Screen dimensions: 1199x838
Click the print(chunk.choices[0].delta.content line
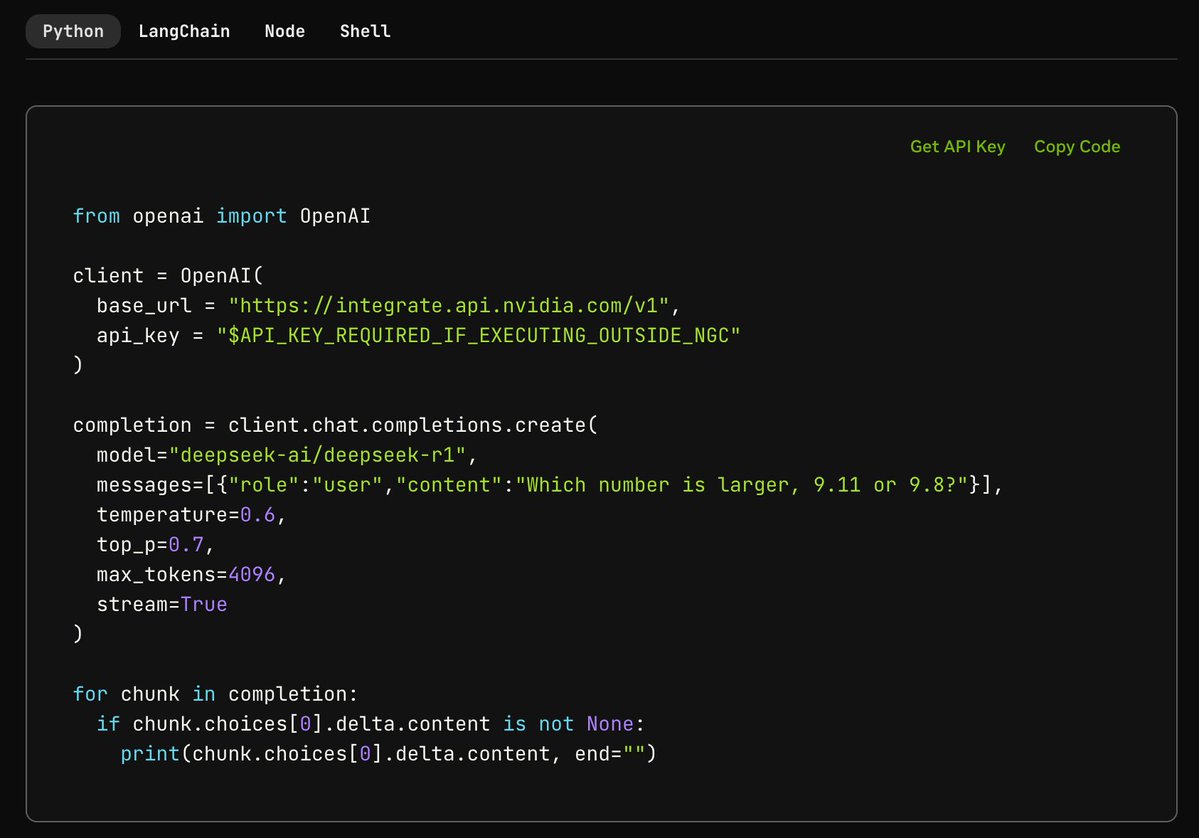click(388, 753)
